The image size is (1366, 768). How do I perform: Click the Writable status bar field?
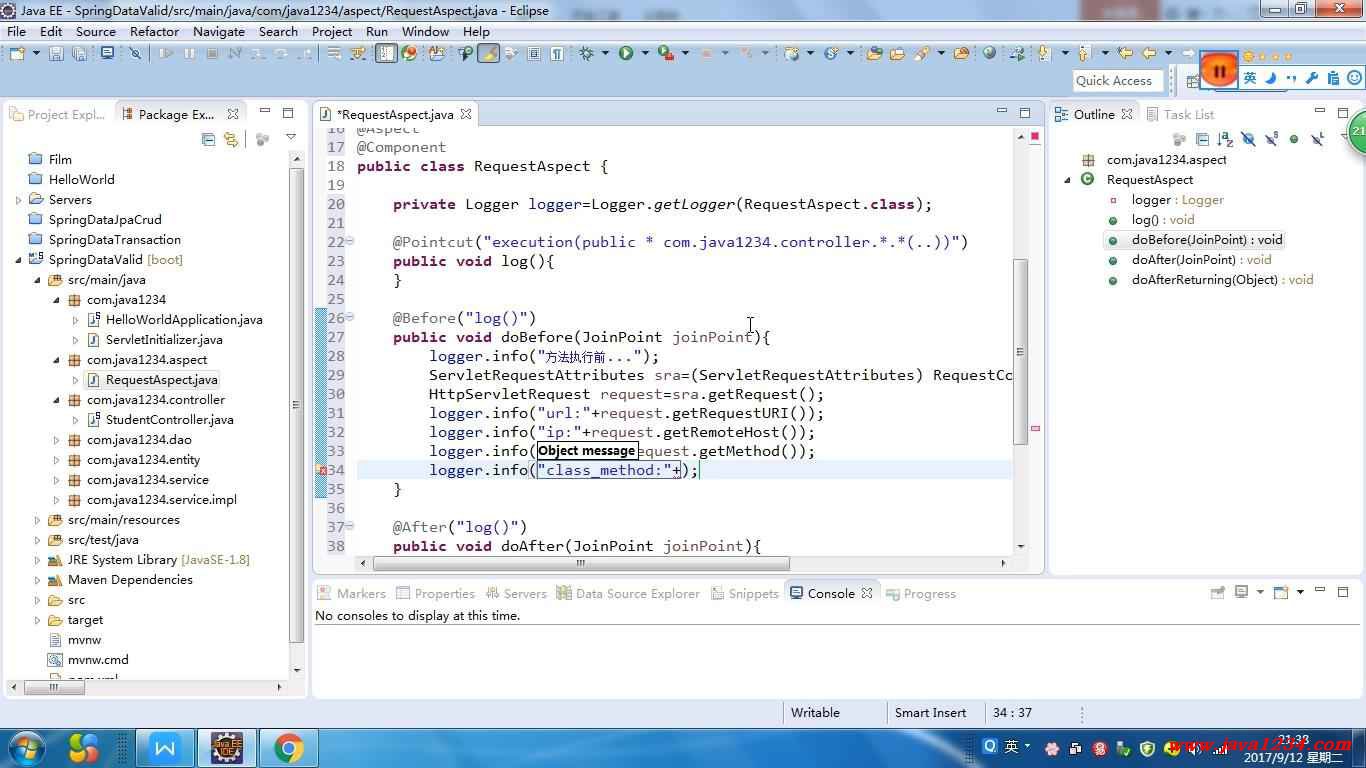[x=815, y=713]
